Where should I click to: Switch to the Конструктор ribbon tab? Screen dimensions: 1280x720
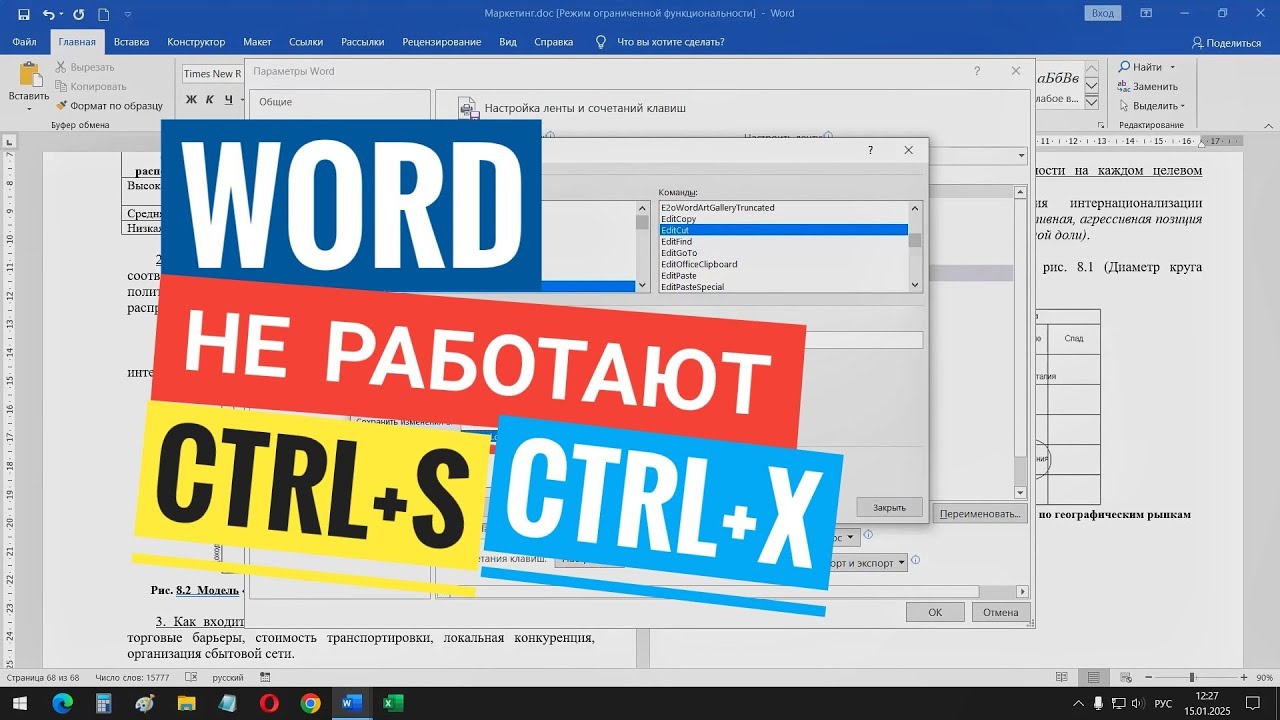point(196,42)
